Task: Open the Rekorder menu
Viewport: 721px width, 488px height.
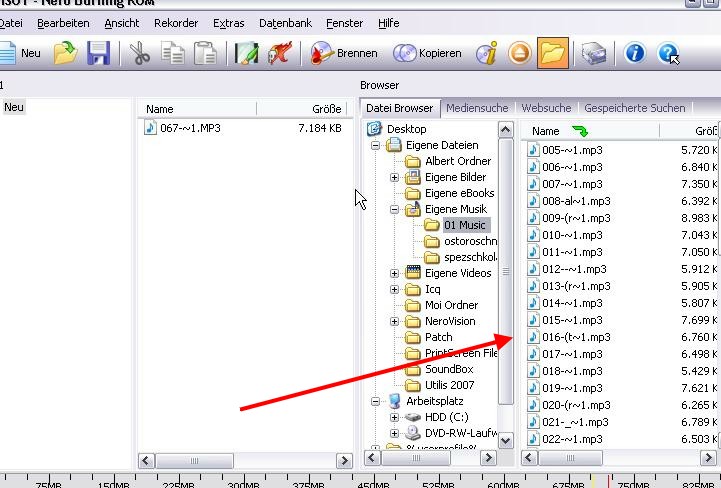Action: (x=176, y=23)
